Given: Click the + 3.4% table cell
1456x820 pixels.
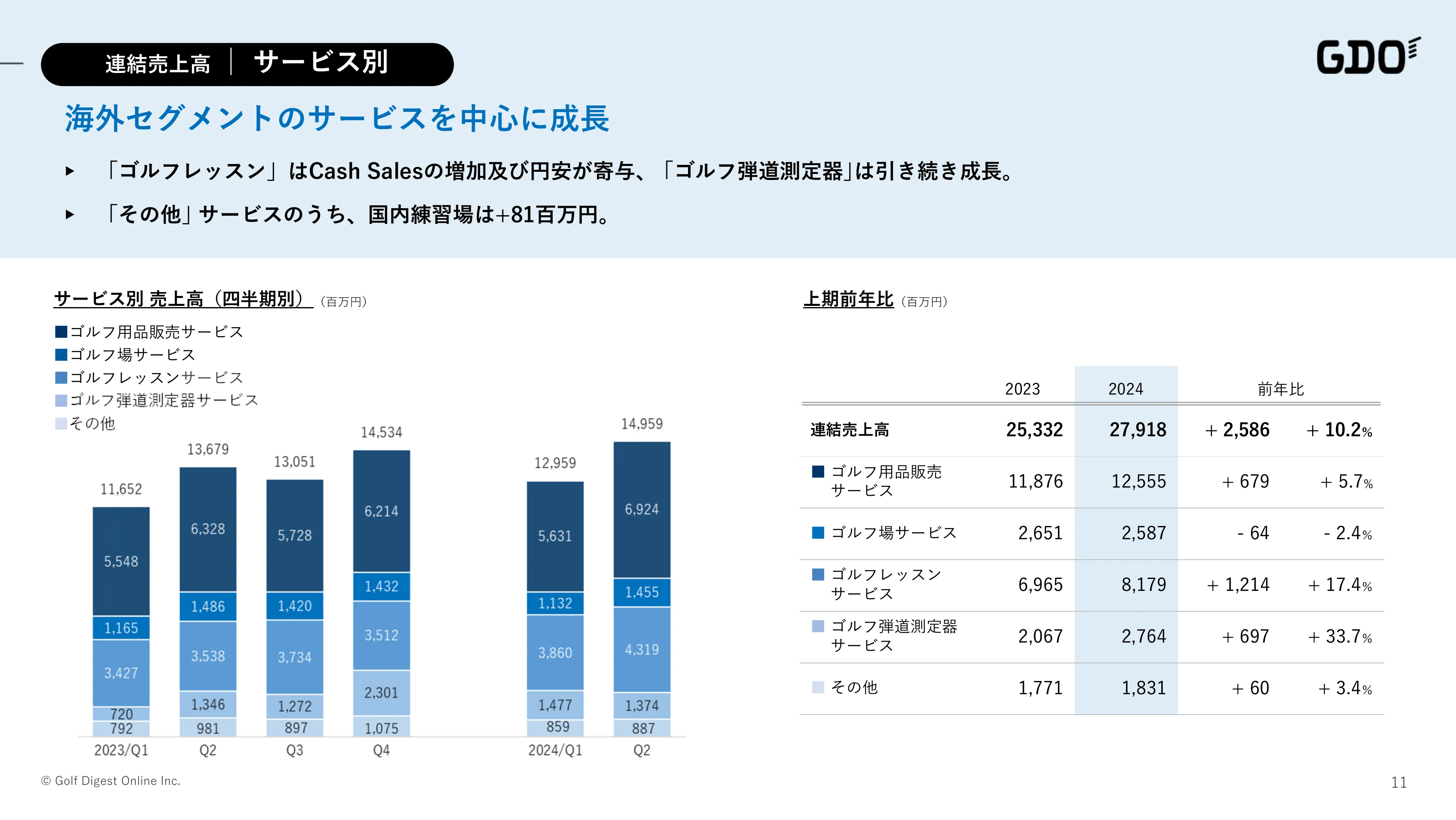Looking at the screenshot, I should point(1345,688).
